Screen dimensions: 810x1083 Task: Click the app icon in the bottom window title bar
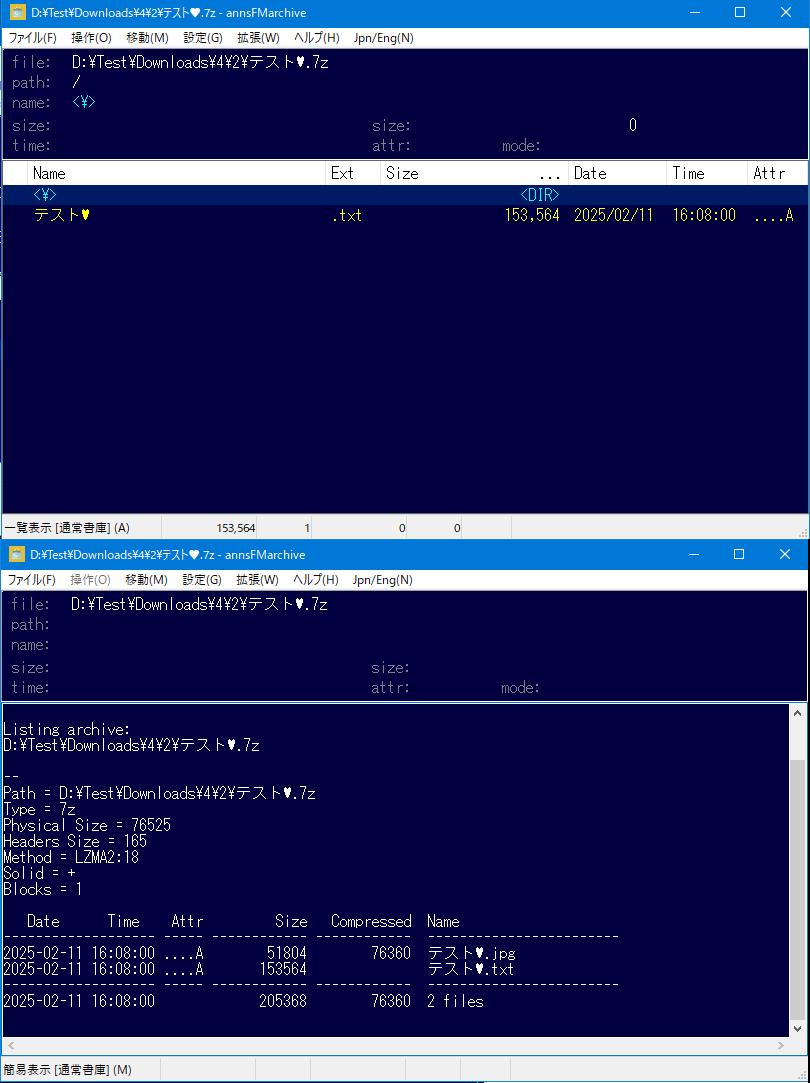17,555
